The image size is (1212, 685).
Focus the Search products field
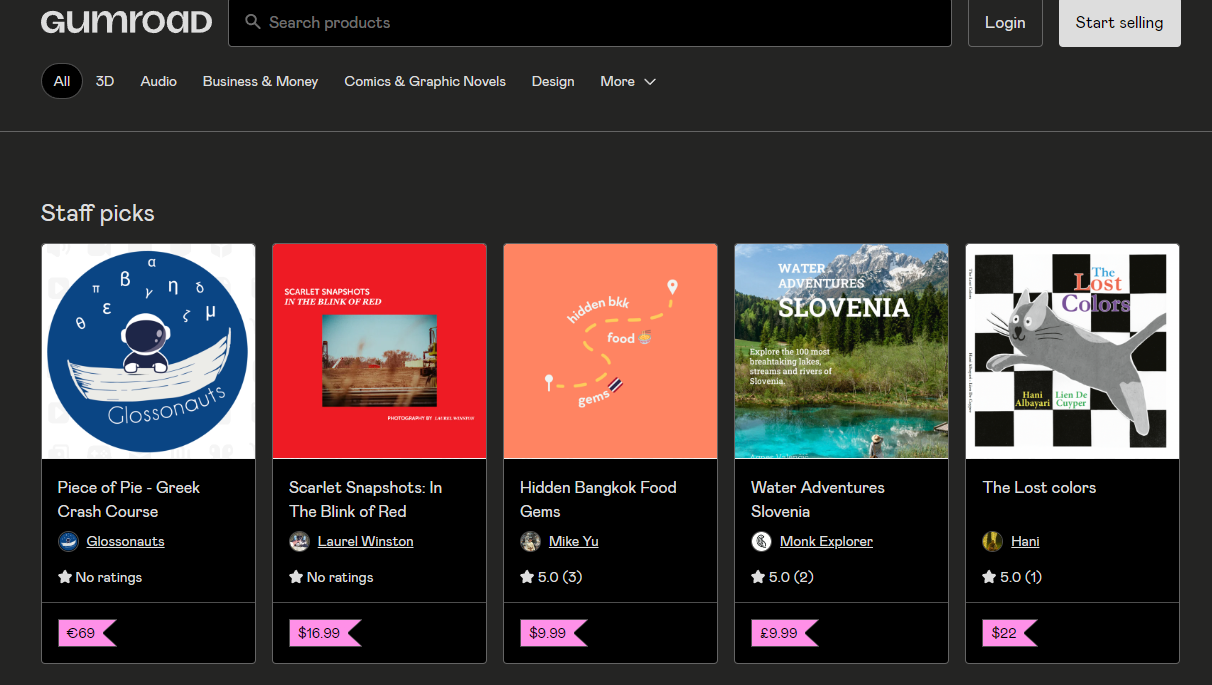coord(590,22)
